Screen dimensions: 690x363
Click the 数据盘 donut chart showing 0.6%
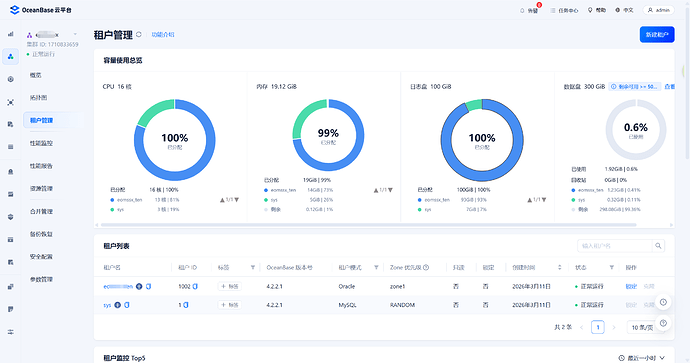[636, 130]
